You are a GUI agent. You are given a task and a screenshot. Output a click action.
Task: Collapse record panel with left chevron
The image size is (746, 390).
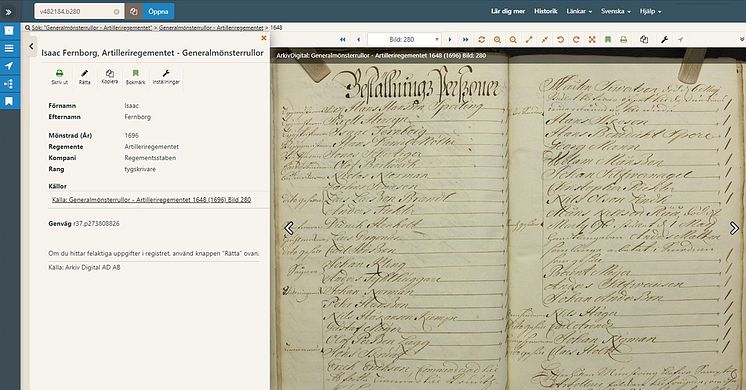31,46
